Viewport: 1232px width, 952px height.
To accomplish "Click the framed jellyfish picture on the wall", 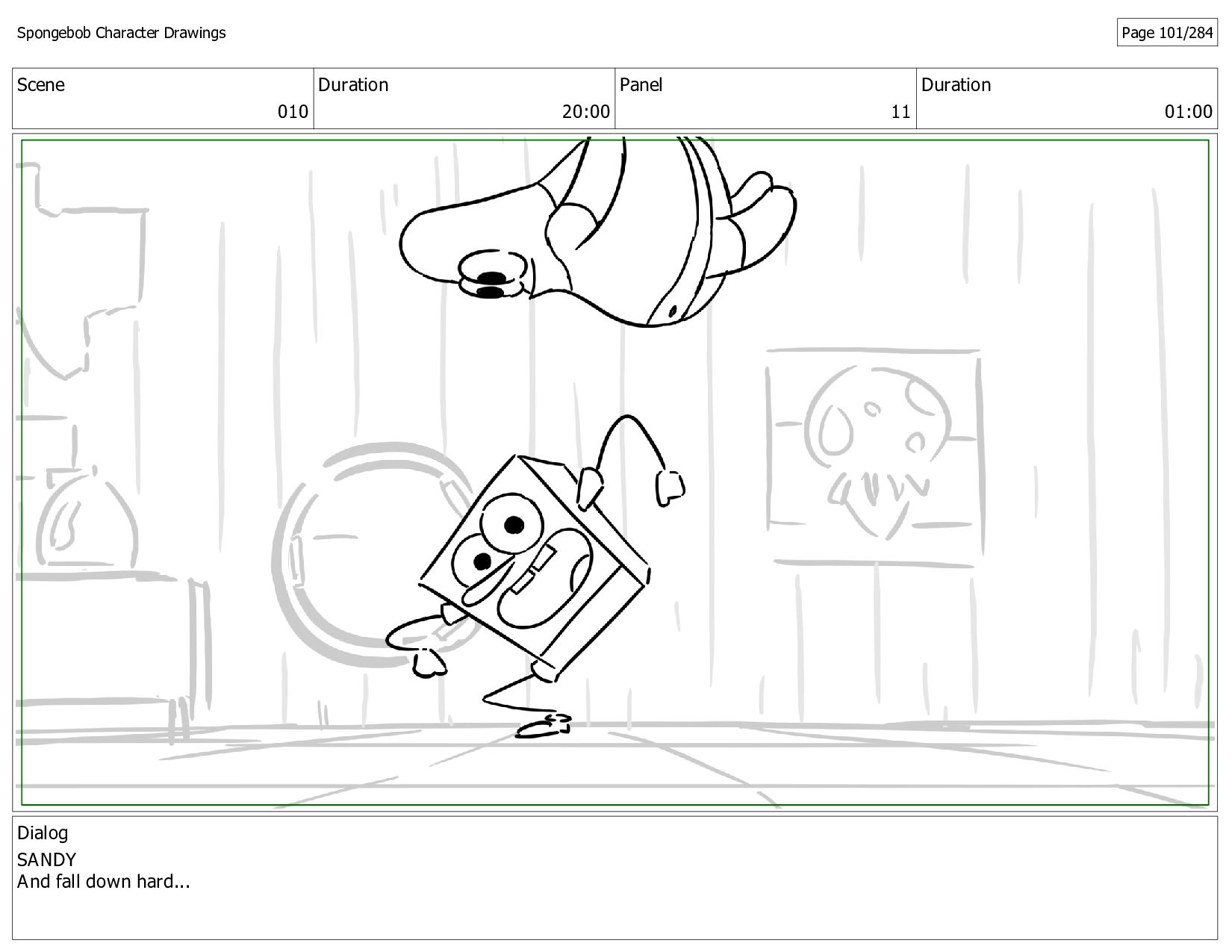I will [x=874, y=455].
